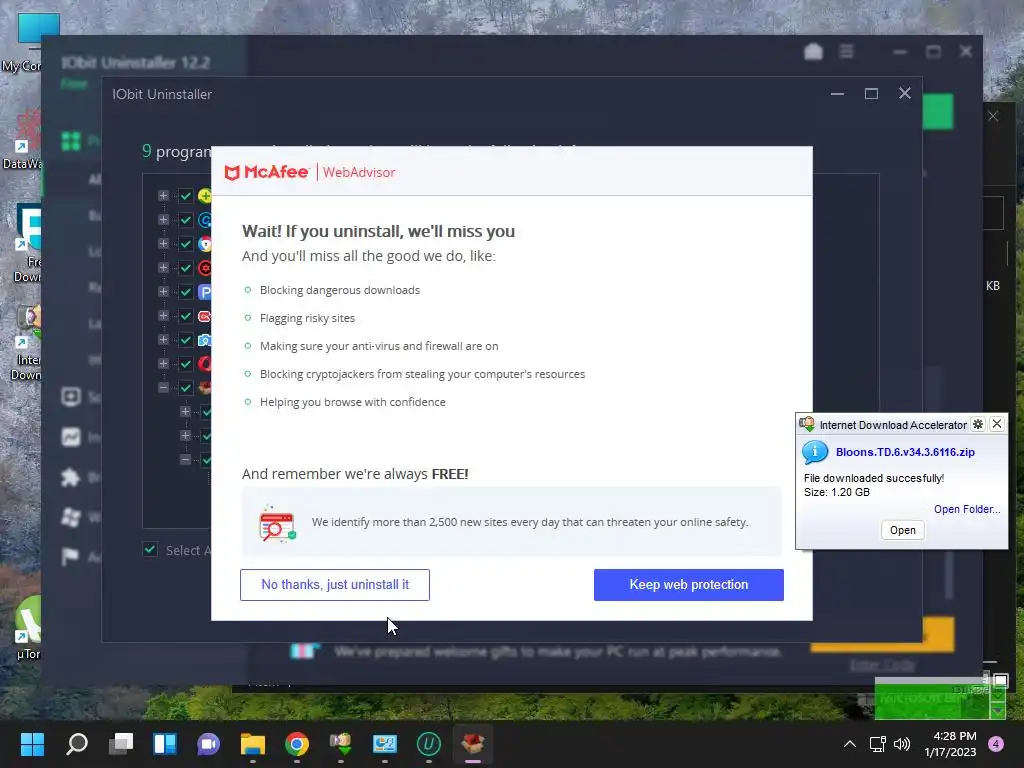Open IObit Programs green grid sidebar icon
Image resolution: width=1024 pixels, height=768 pixels.
(x=71, y=140)
